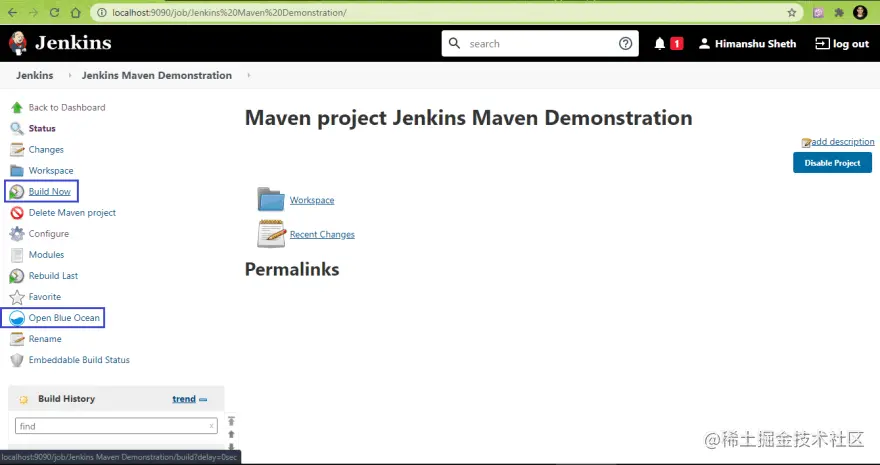
Task: Open Configure for this project
Action: click(x=49, y=233)
